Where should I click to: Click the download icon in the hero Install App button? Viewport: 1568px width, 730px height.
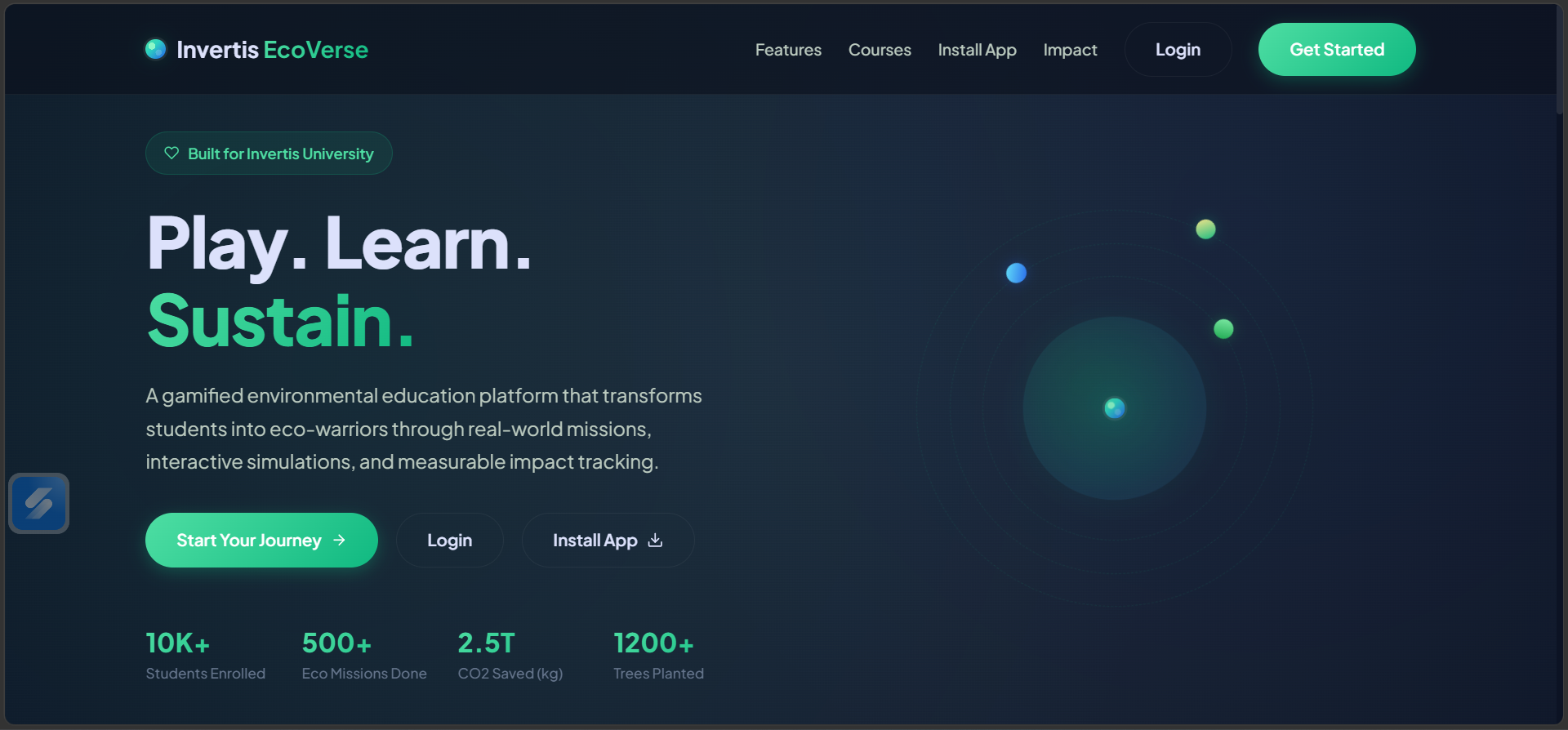coord(655,540)
